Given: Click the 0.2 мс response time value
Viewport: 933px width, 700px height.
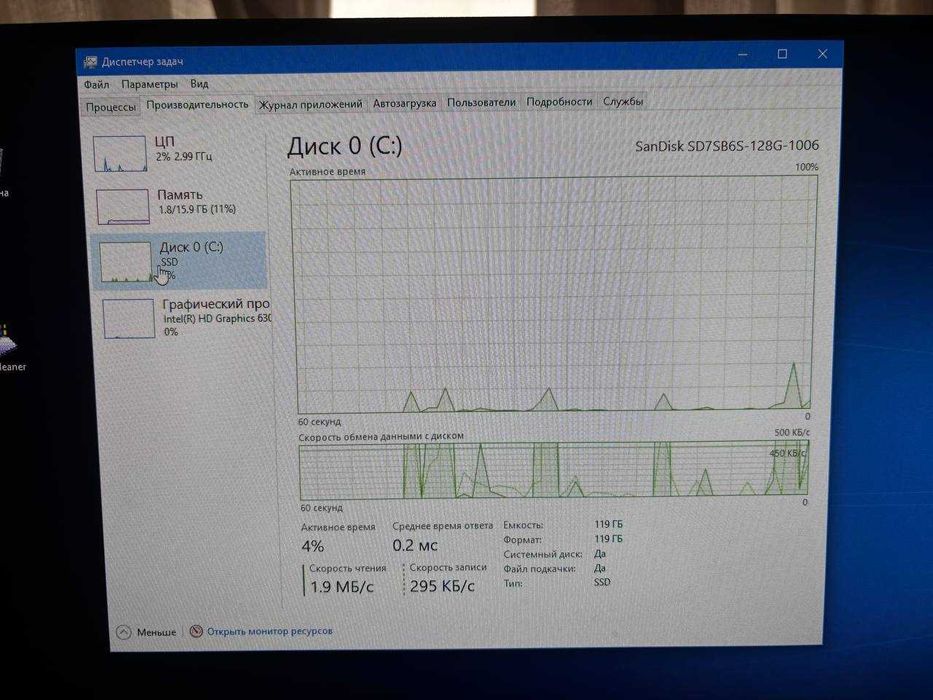Looking at the screenshot, I should coord(415,545).
